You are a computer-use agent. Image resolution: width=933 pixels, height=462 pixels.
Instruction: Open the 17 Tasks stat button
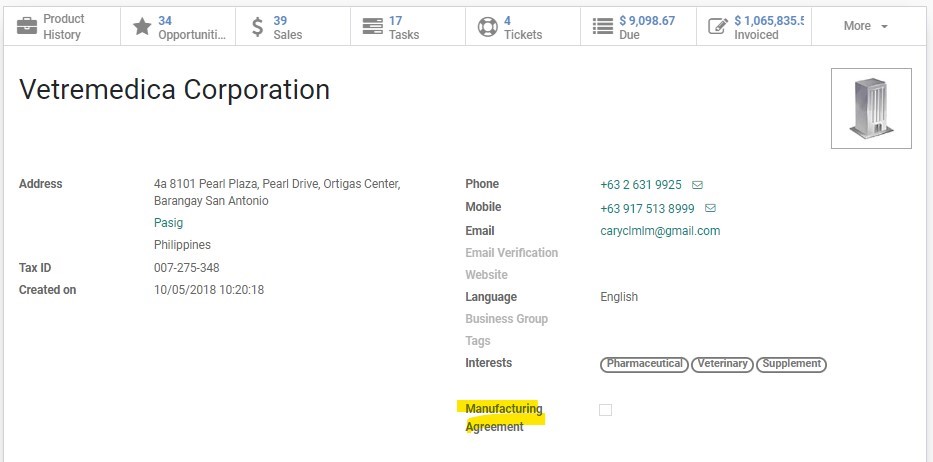(408, 27)
